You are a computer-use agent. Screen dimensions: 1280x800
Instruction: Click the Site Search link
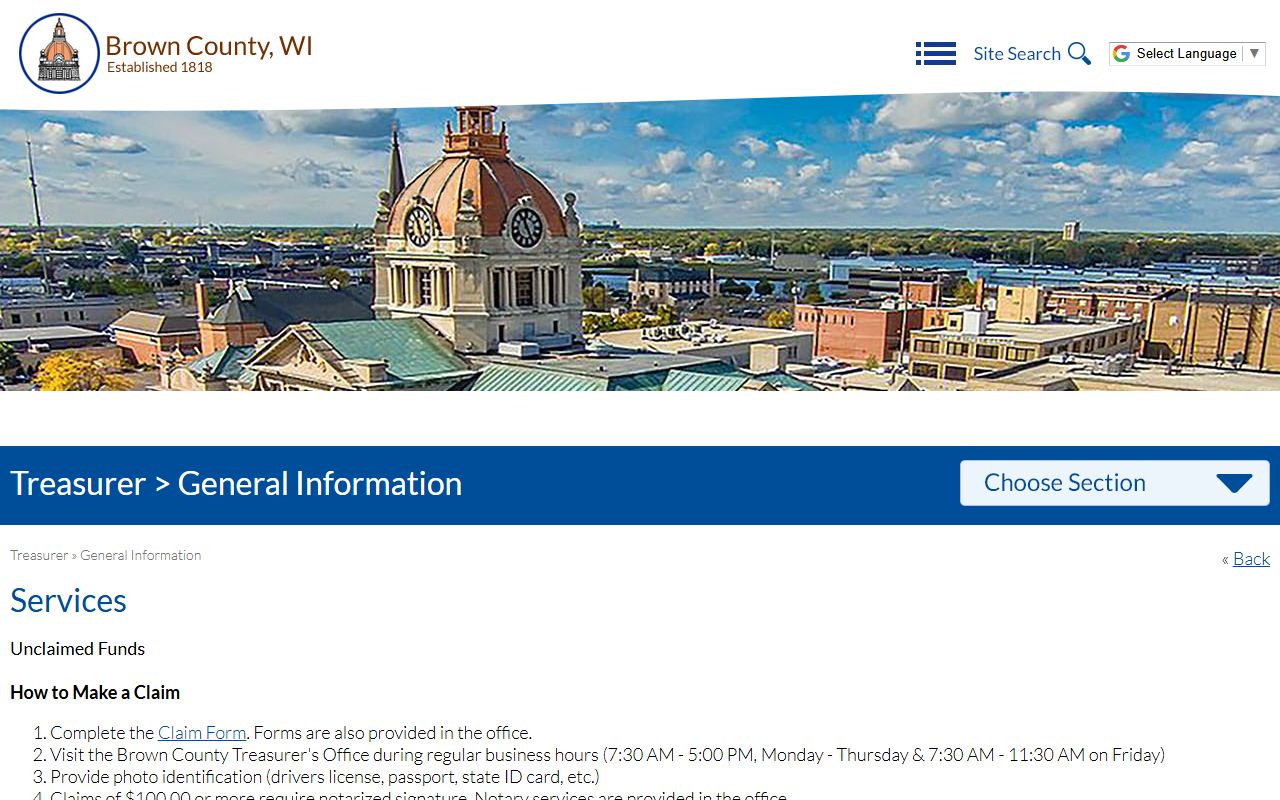click(x=1017, y=54)
